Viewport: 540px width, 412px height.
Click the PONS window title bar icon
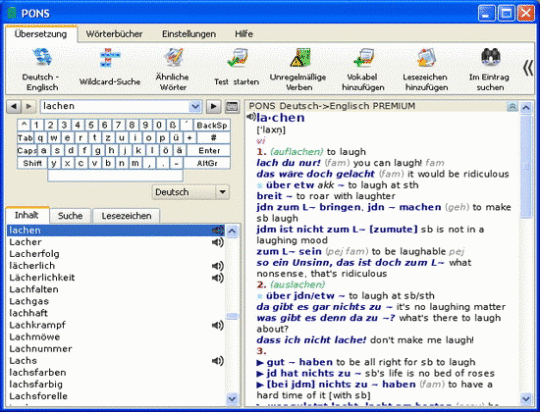(x=12, y=13)
